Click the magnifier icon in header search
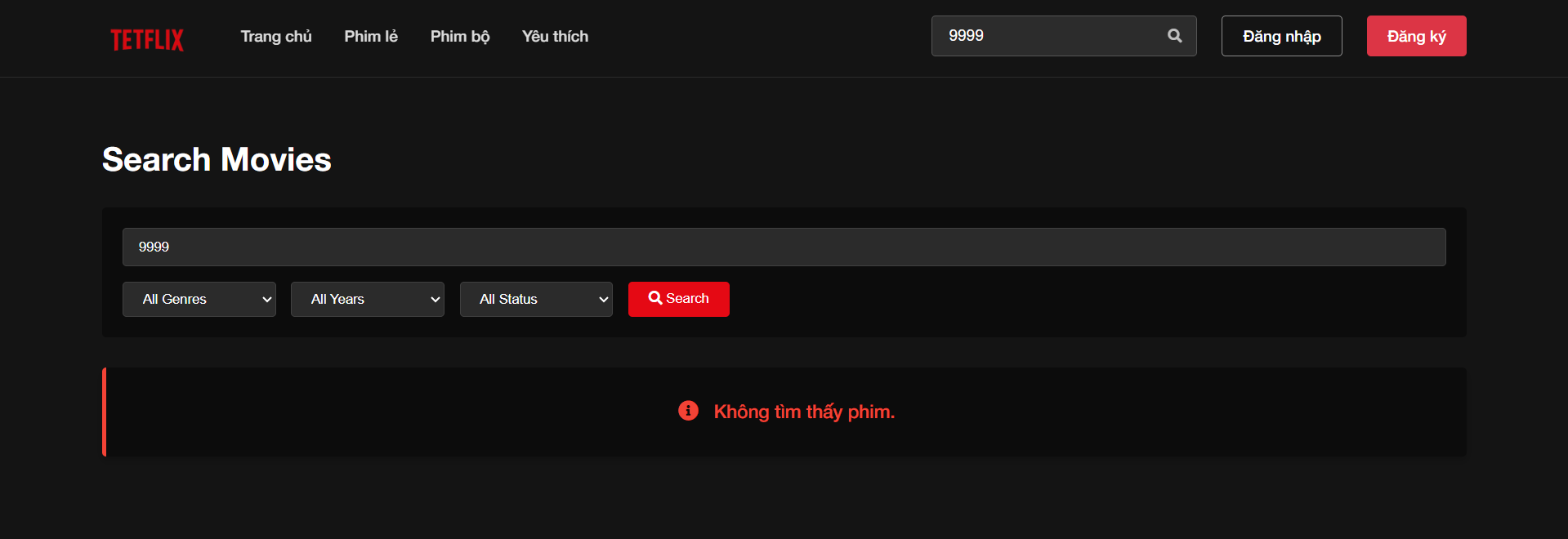The height and width of the screenshot is (539, 1568). point(1175,36)
